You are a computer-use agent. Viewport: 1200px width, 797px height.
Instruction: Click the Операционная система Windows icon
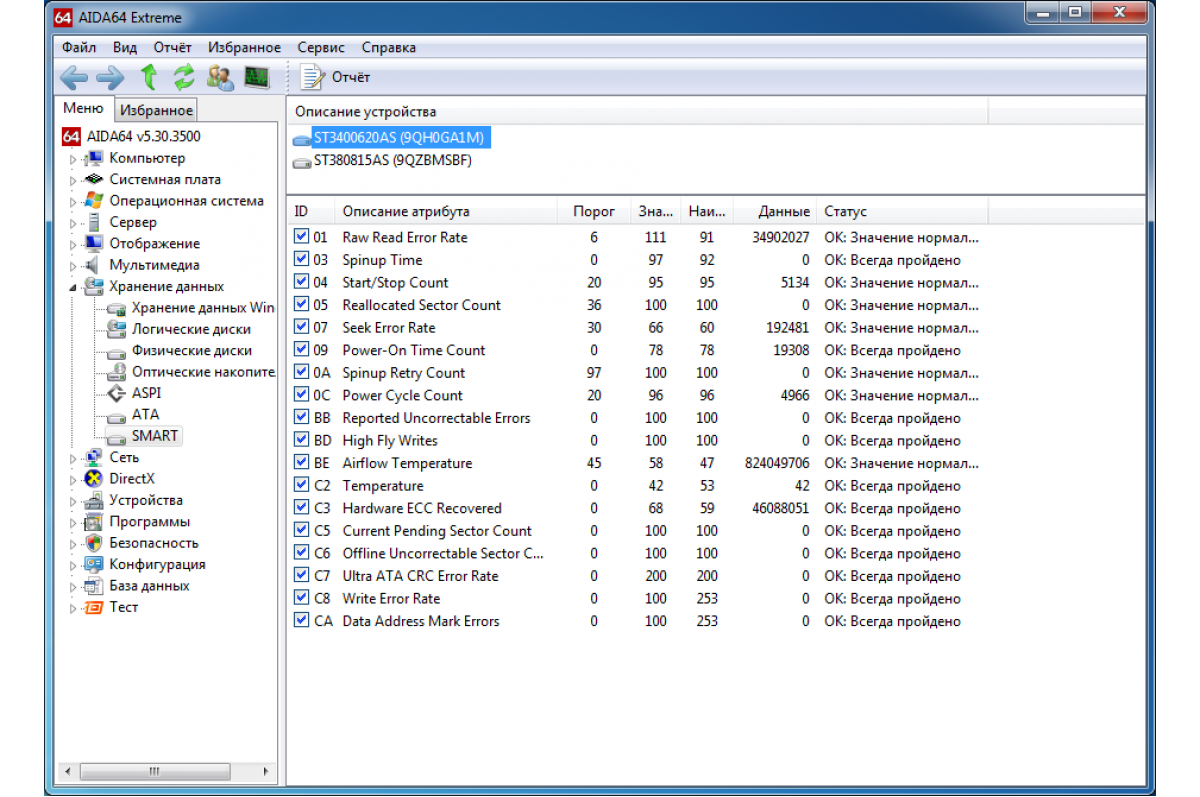click(x=95, y=201)
